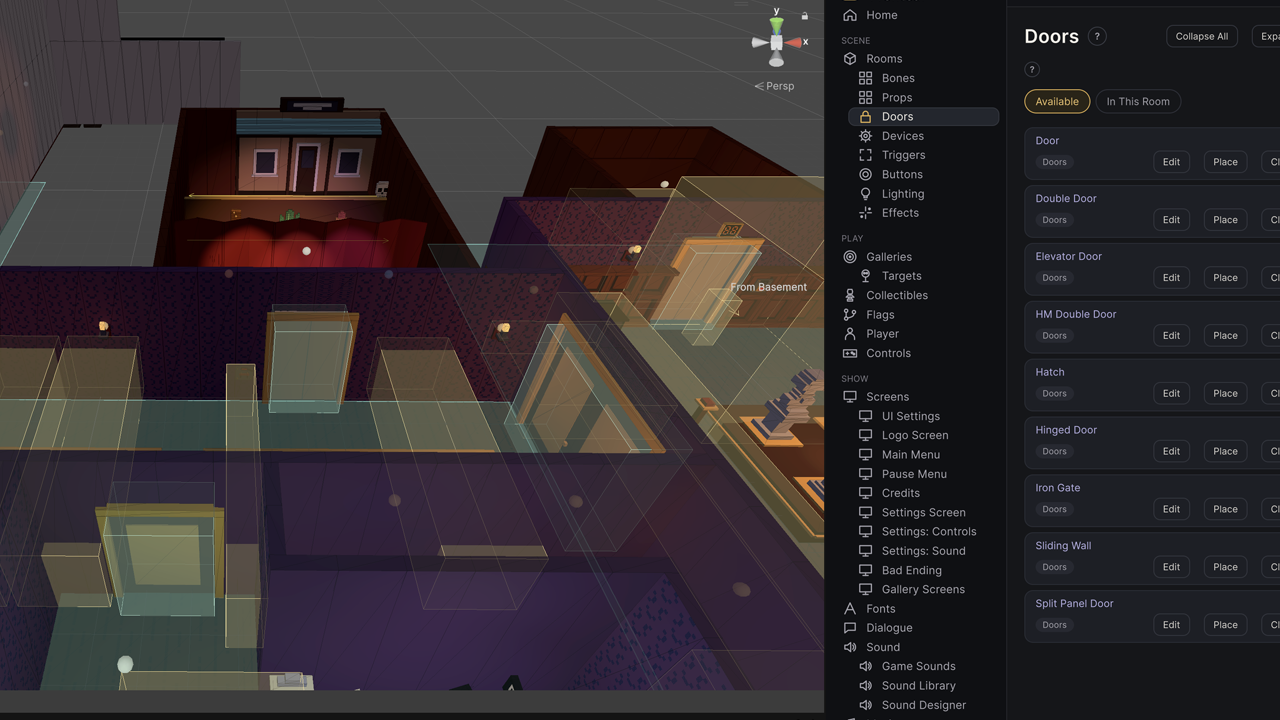
Task: Select the Effects sparkle icon
Action: [x=866, y=213]
